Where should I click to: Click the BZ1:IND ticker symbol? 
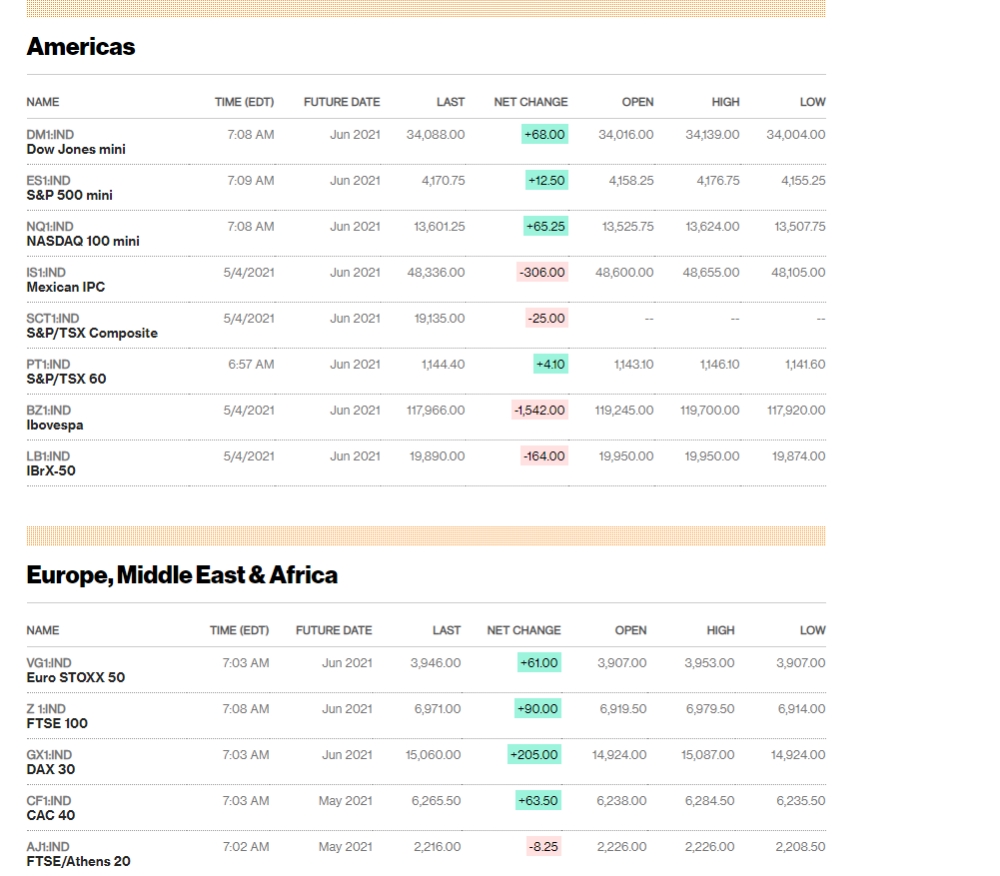(x=48, y=410)
